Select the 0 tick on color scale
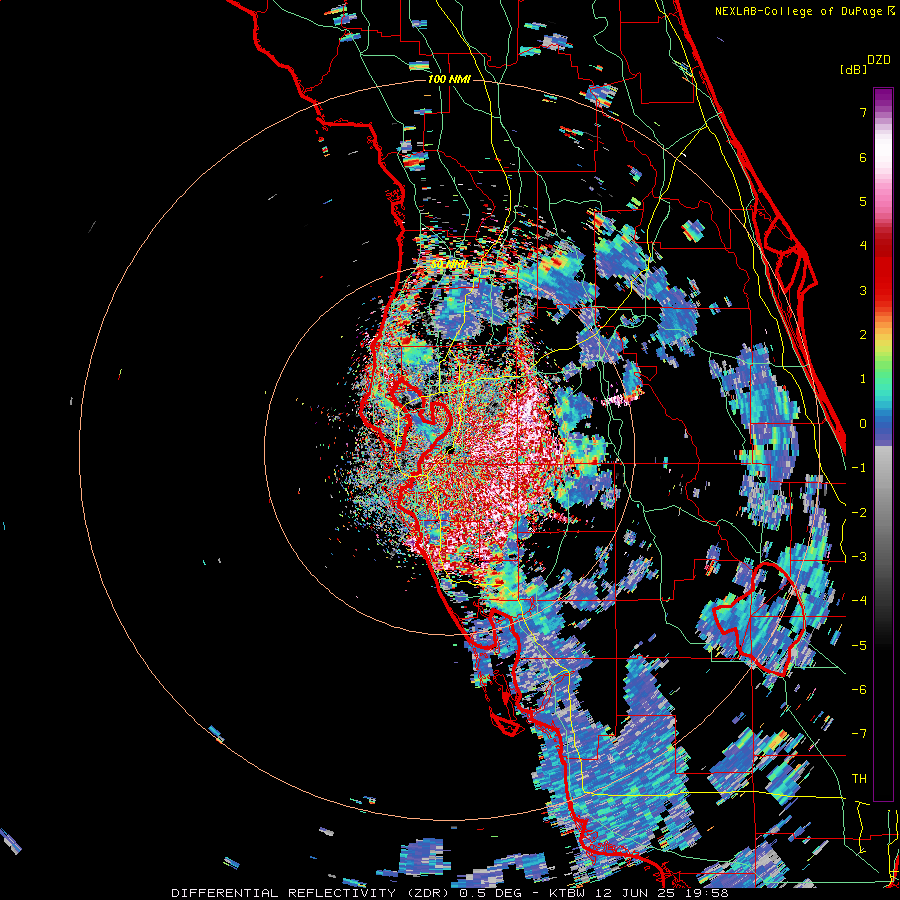The width and height of the screenshot is (900, 900). 863,424
